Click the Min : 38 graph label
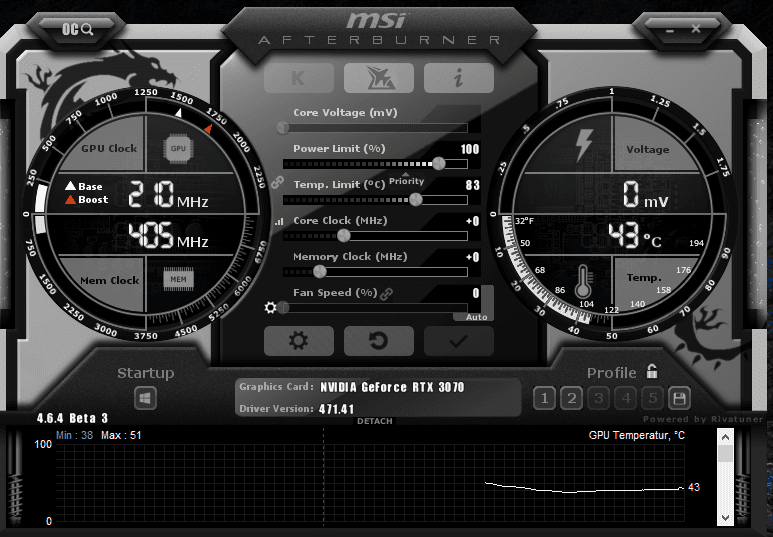The height and width of the screenshot is (537, 773). click(x=74, y=435)
